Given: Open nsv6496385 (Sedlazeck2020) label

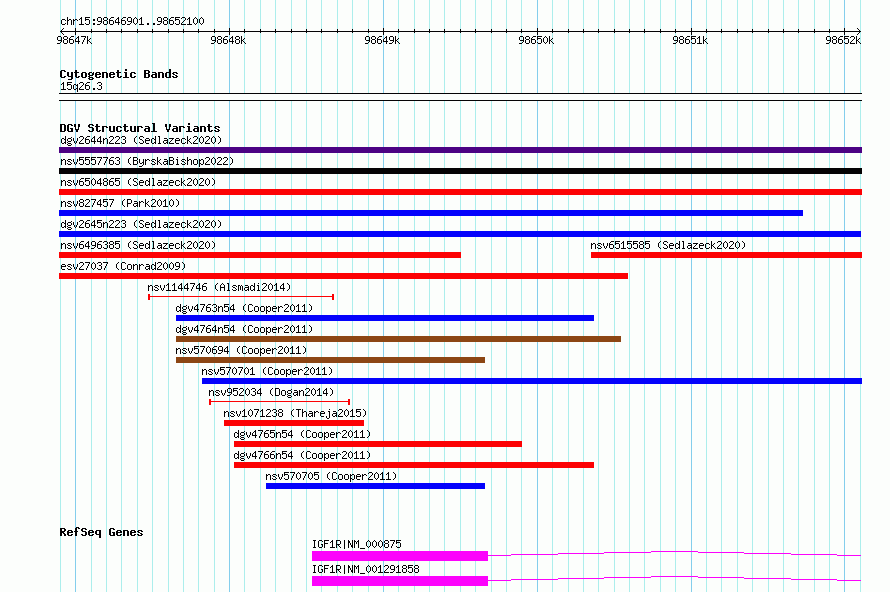Looking at the screenshot, I should [138, 245].
